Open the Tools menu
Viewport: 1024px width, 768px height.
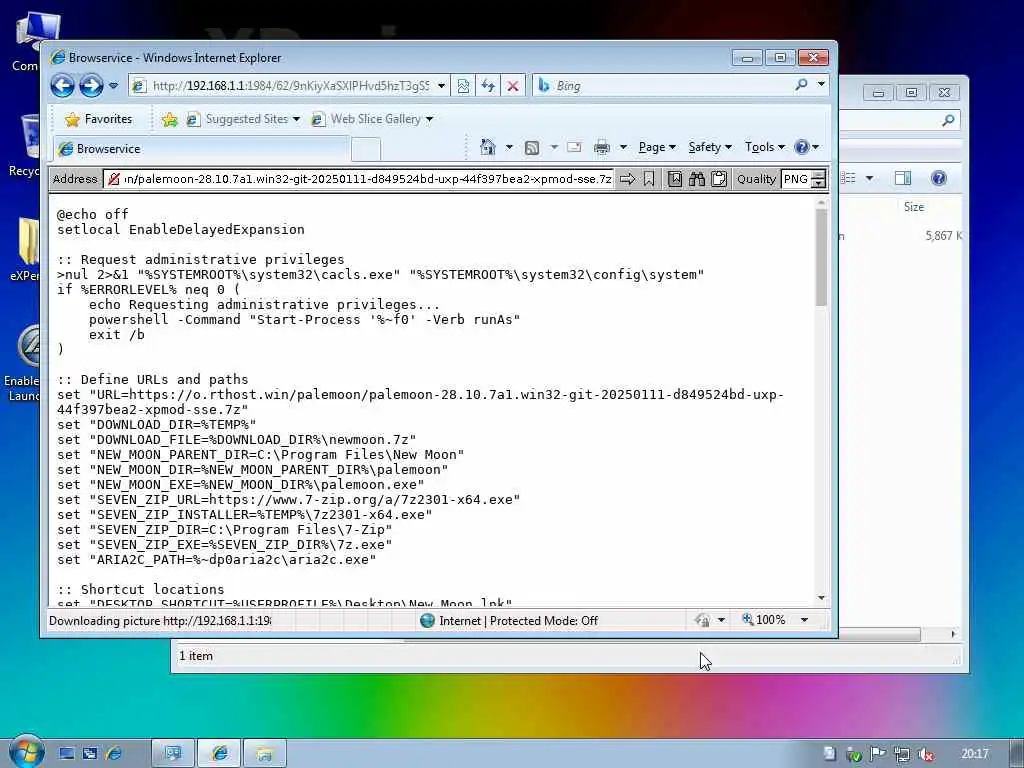[765, 147]
